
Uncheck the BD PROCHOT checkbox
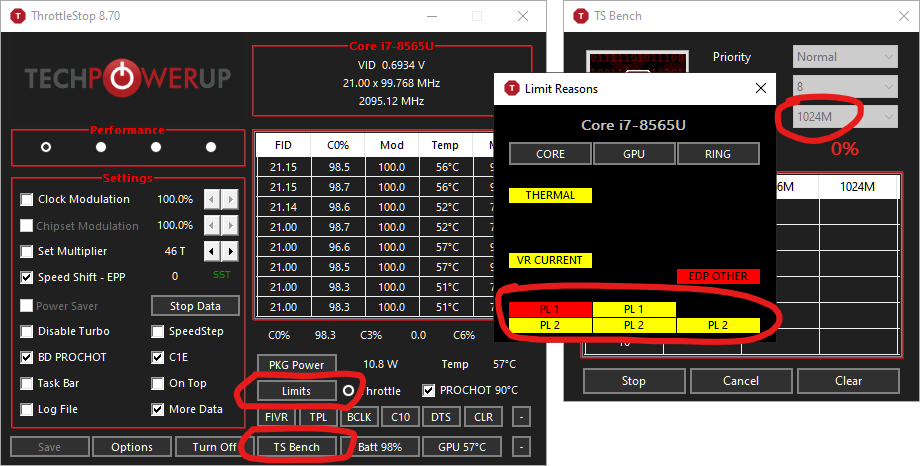tap(26, 357)
